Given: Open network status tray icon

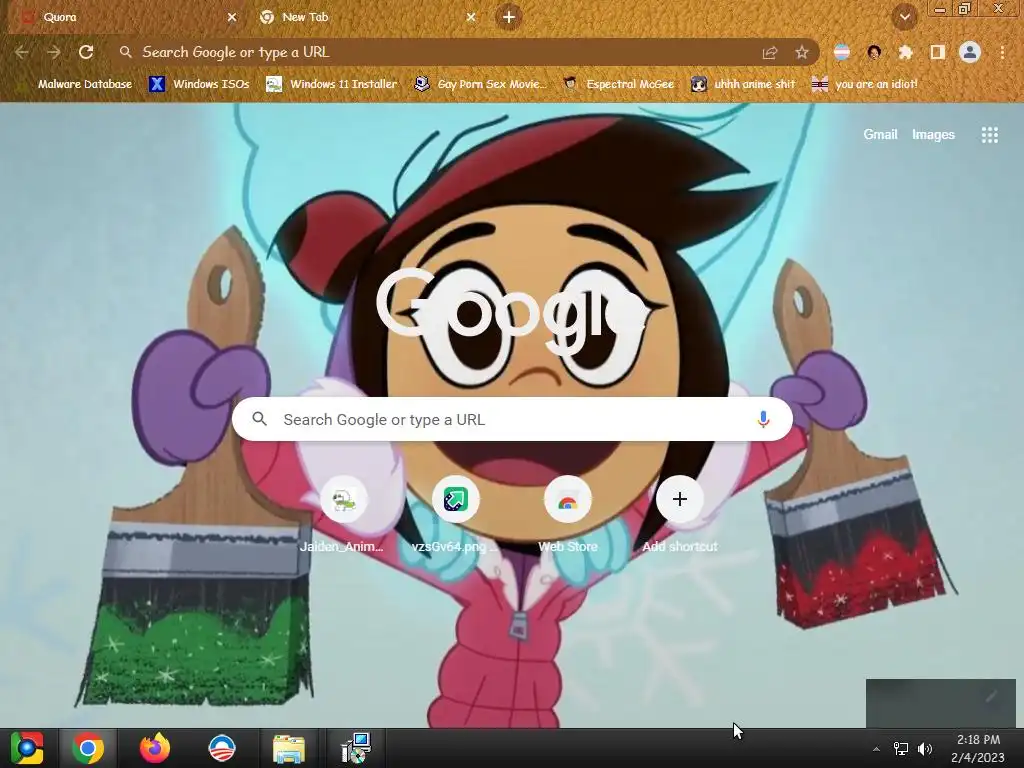Looking at the screenshot, I should [x=901, y=749].
